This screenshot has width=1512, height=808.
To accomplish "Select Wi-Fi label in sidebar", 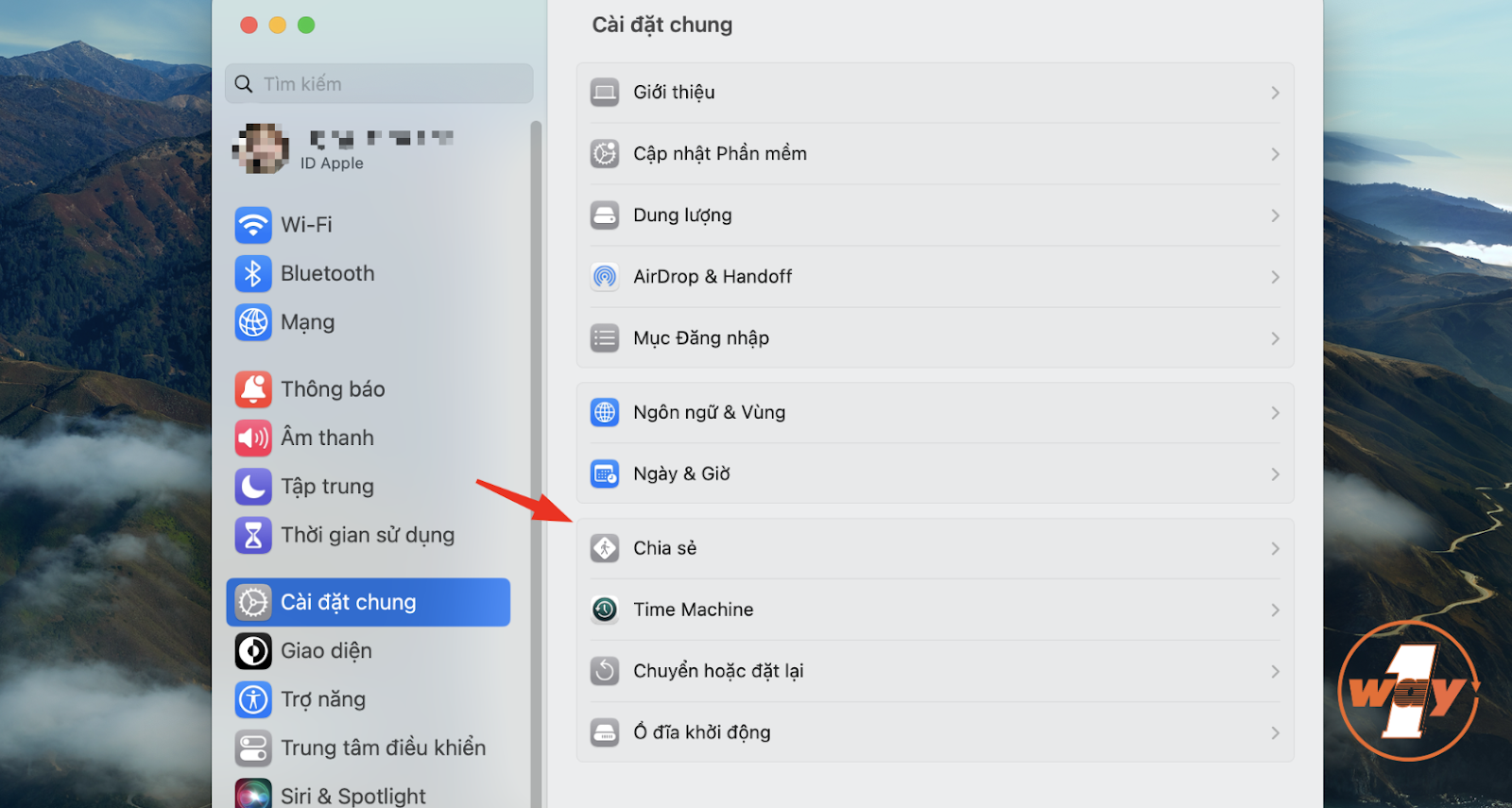I will tap(306, 225).
